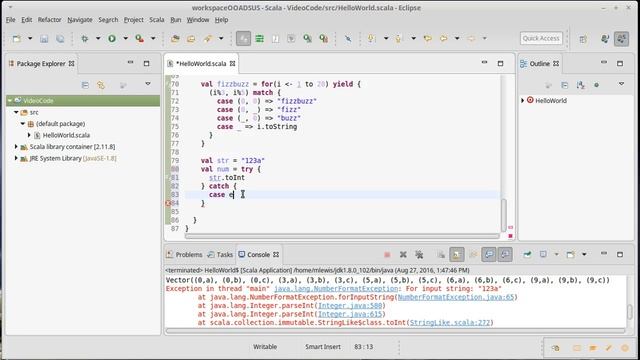Click the Open Perspective icon
The image size is (640, 360).
coord(583,39)
